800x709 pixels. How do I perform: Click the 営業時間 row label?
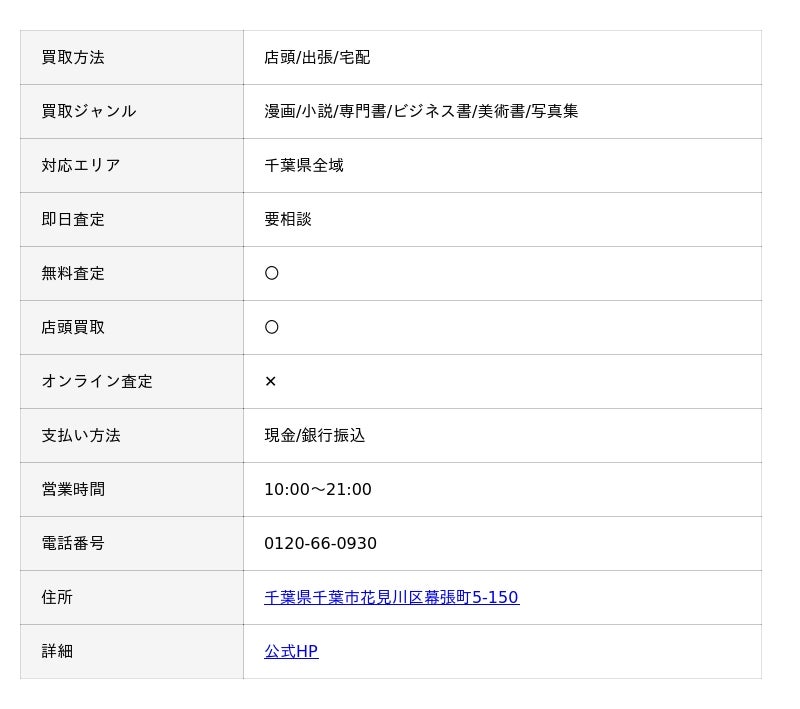point(73,489)
